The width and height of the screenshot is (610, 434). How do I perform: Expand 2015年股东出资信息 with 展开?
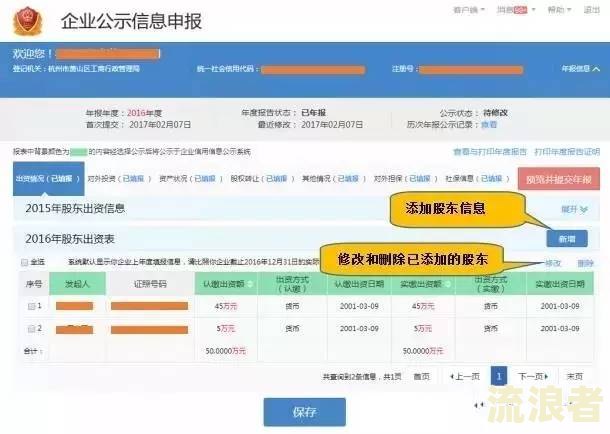[x=574, y=209]
